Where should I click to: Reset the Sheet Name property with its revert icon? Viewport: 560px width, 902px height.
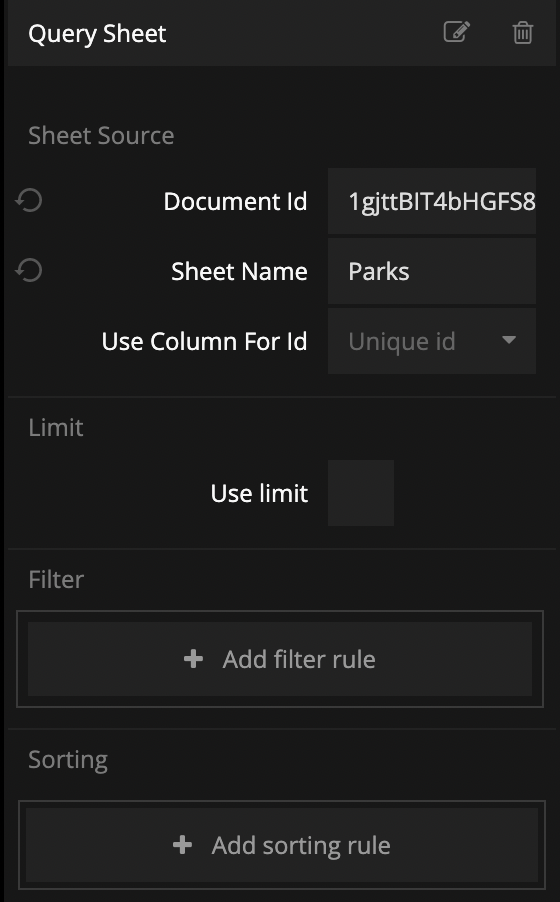tap(29, 270)
